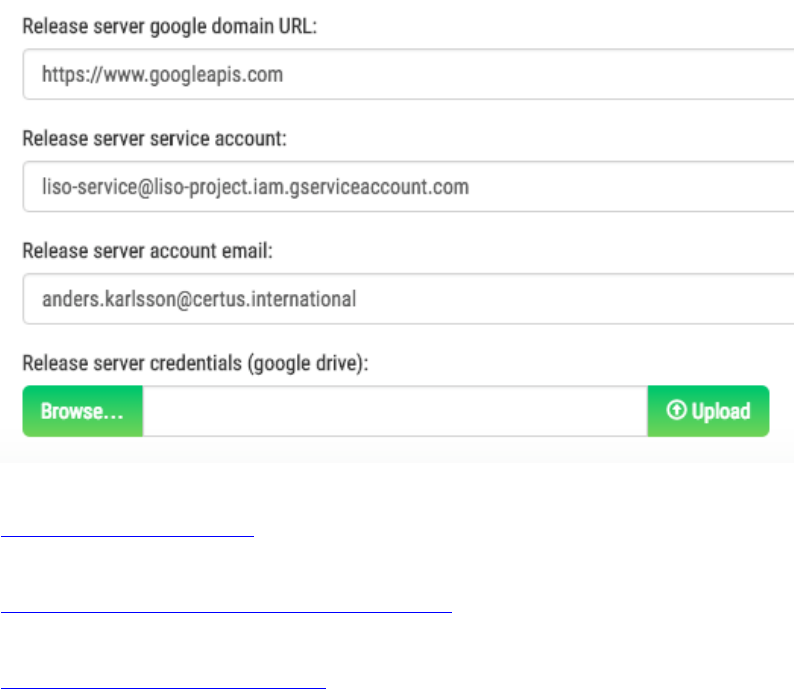The image size is (794, 689).
Task: Open the medium-length underlined blue link
Action: (164, 685)
